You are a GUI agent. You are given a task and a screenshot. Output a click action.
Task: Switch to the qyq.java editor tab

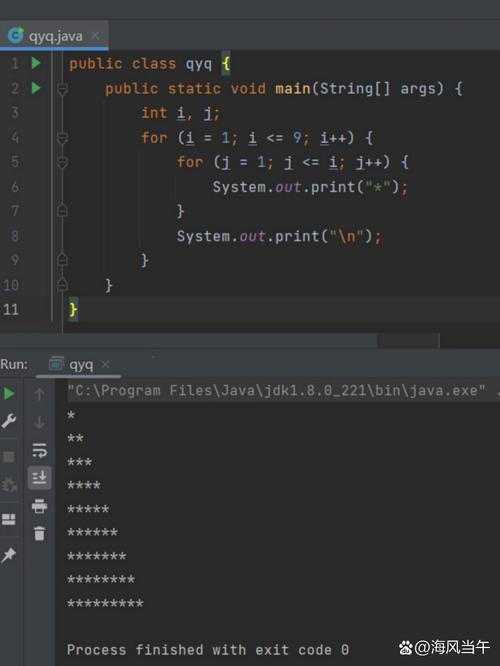[55, 37]
